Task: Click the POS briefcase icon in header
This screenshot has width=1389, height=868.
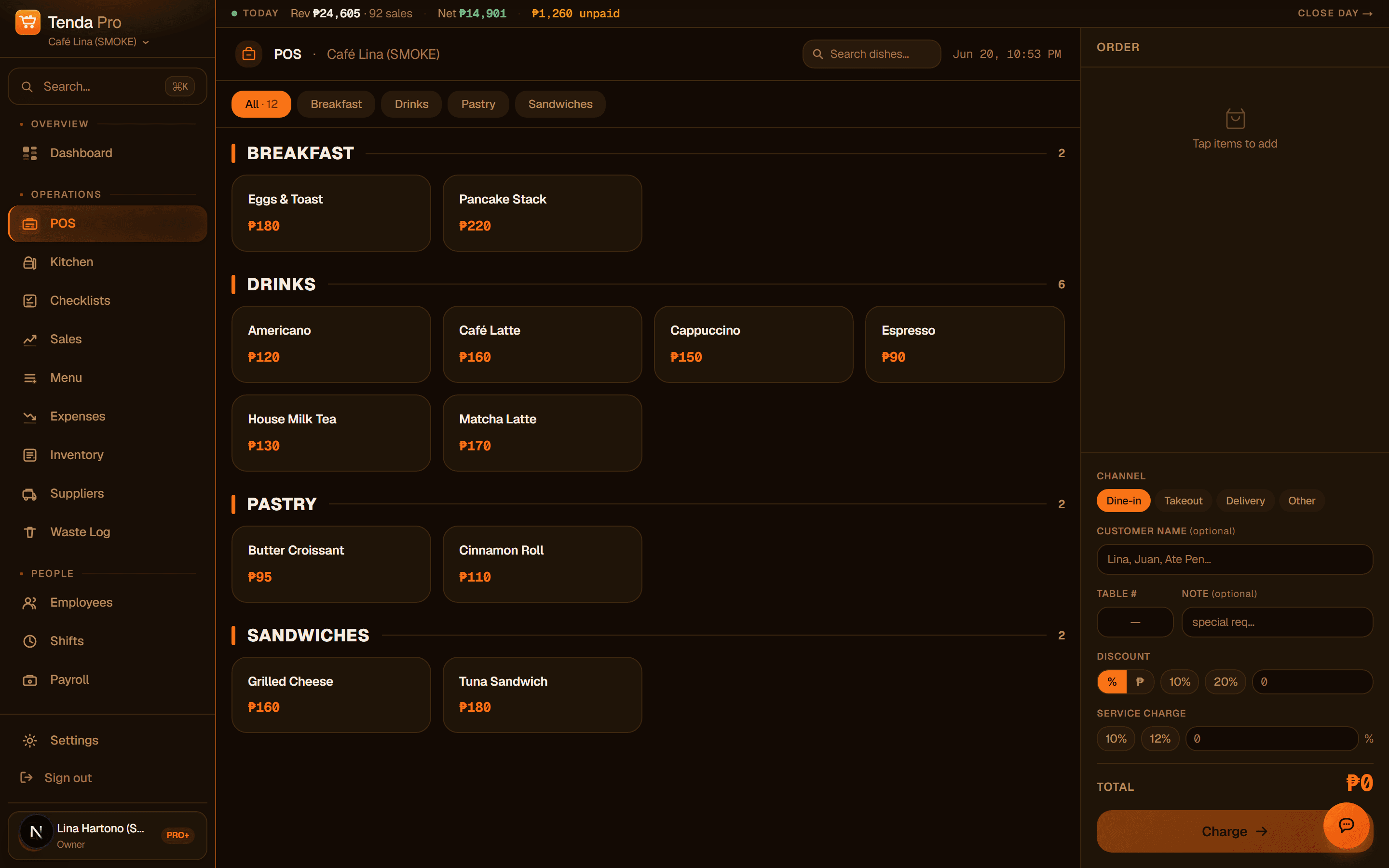Action: point(248,54)
